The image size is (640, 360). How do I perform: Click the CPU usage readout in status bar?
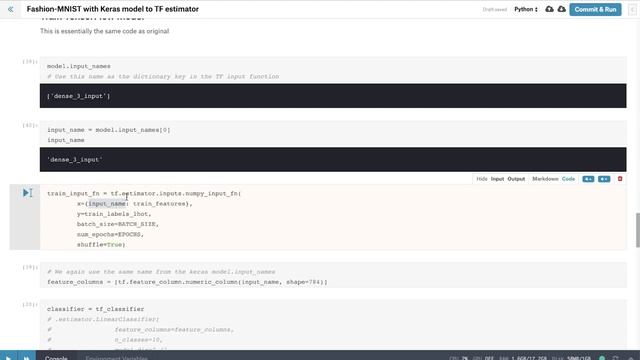click(x=458, y=358)
